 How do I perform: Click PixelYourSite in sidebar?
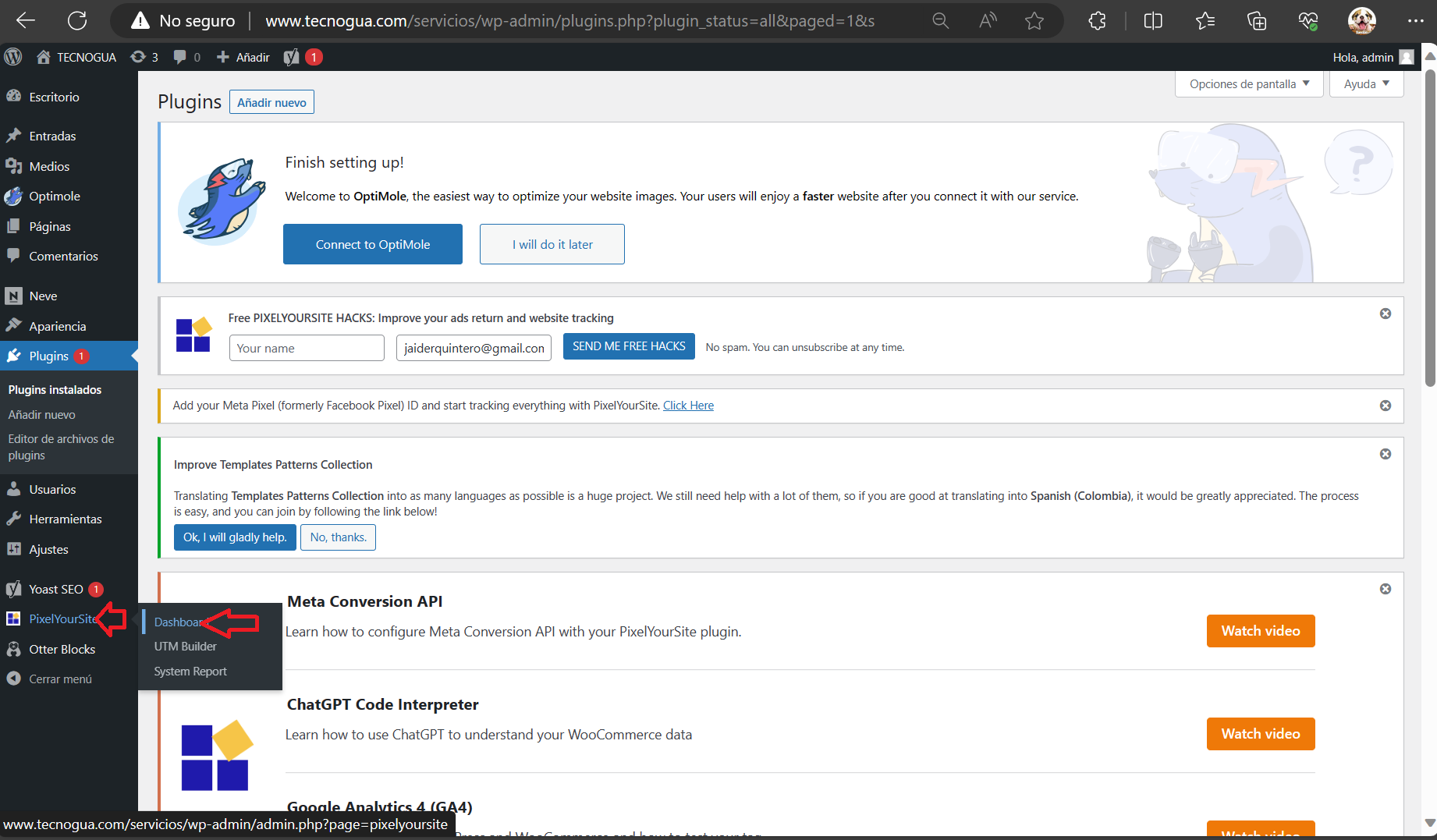pos(62,618)
